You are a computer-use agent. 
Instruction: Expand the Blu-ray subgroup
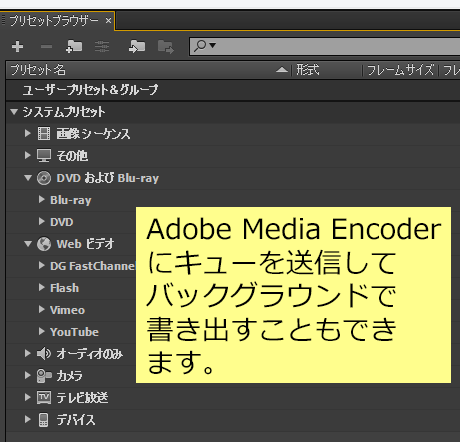click(42, 199)
